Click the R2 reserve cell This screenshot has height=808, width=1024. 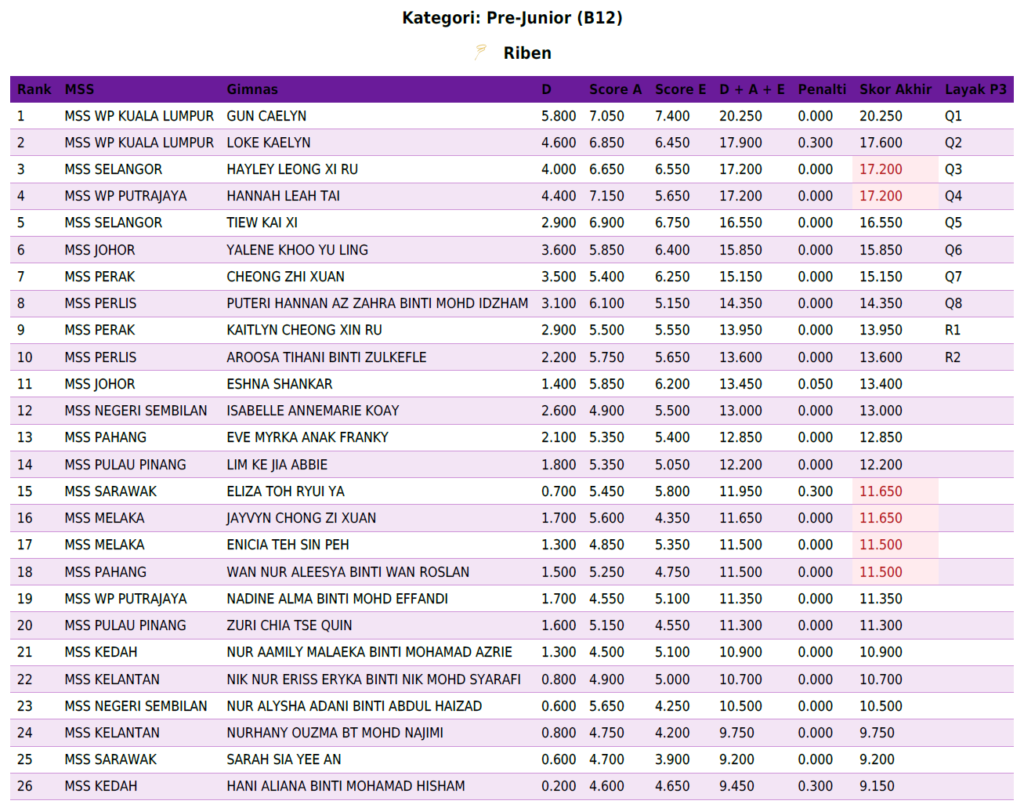point(953,357)
